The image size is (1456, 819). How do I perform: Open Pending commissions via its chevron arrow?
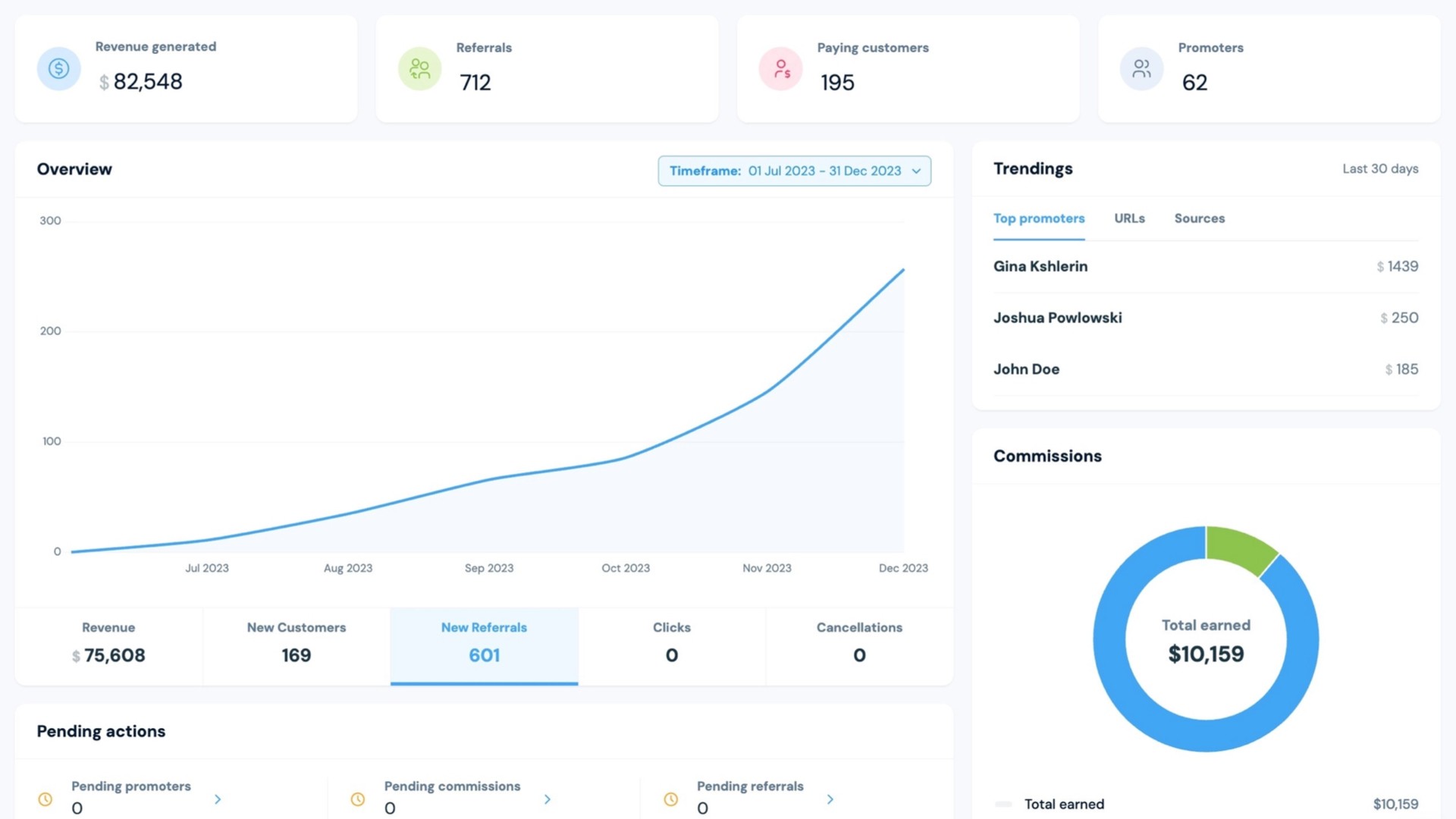548,799
